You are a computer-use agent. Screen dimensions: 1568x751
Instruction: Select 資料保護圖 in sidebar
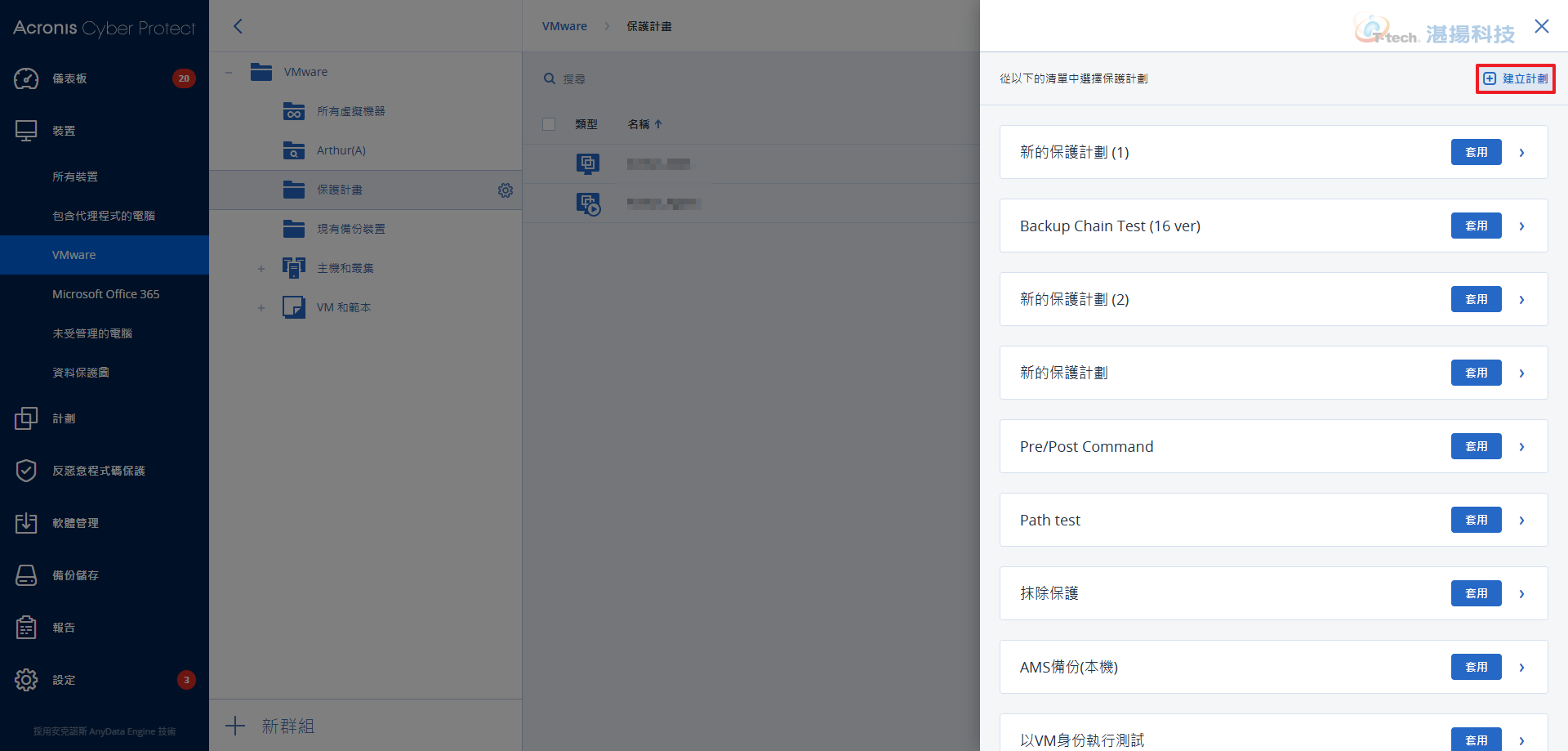[x=81, y=373]
